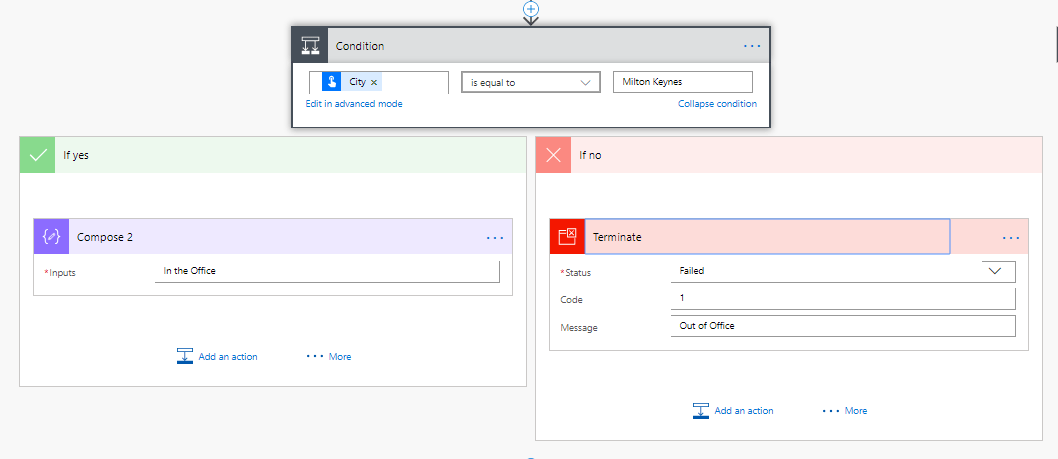The image size is (1058, 459).
Task: Open the Compose 2 ellipsis menu
Action: coord(495,238)
